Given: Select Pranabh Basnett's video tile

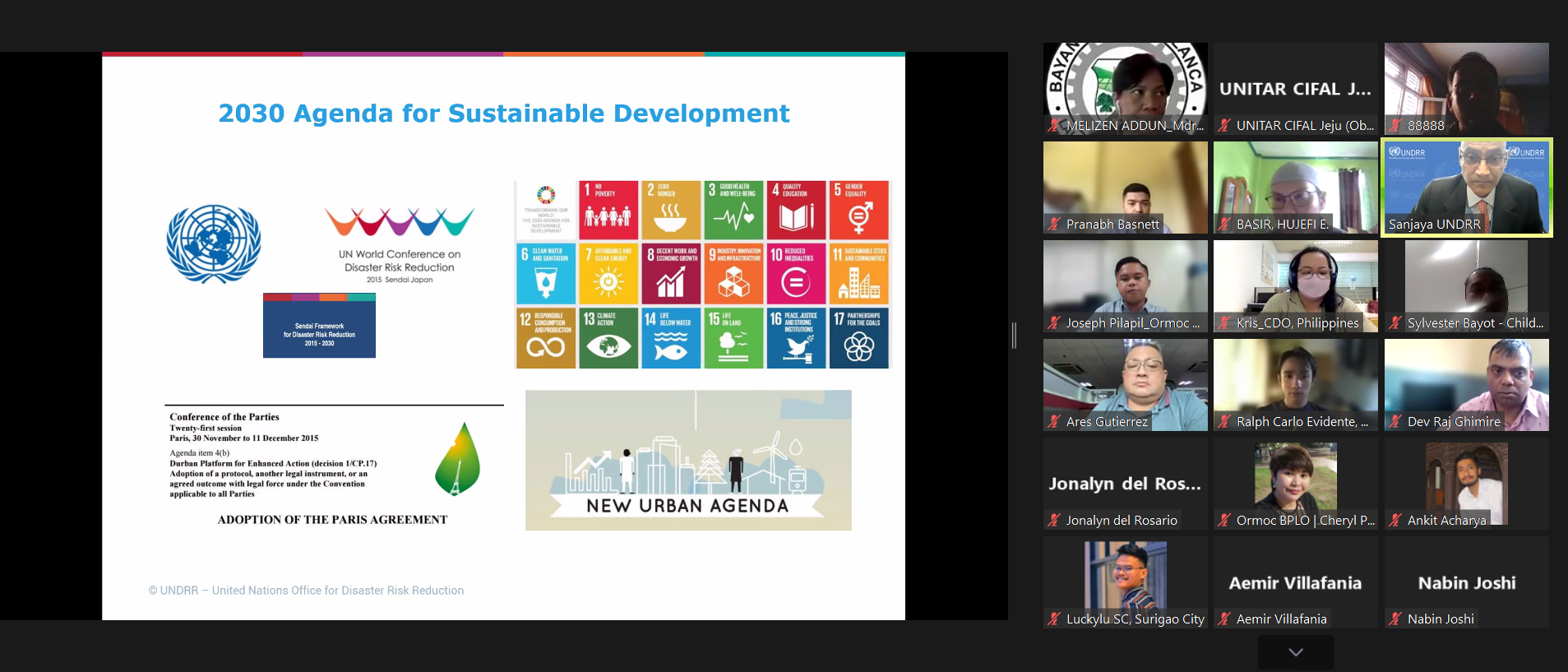Looking at the screenshot, I should 1126,188.
